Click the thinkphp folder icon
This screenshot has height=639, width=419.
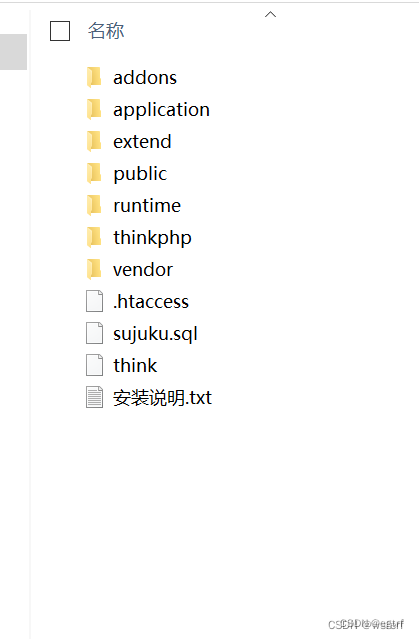click(x=94, y=237)
